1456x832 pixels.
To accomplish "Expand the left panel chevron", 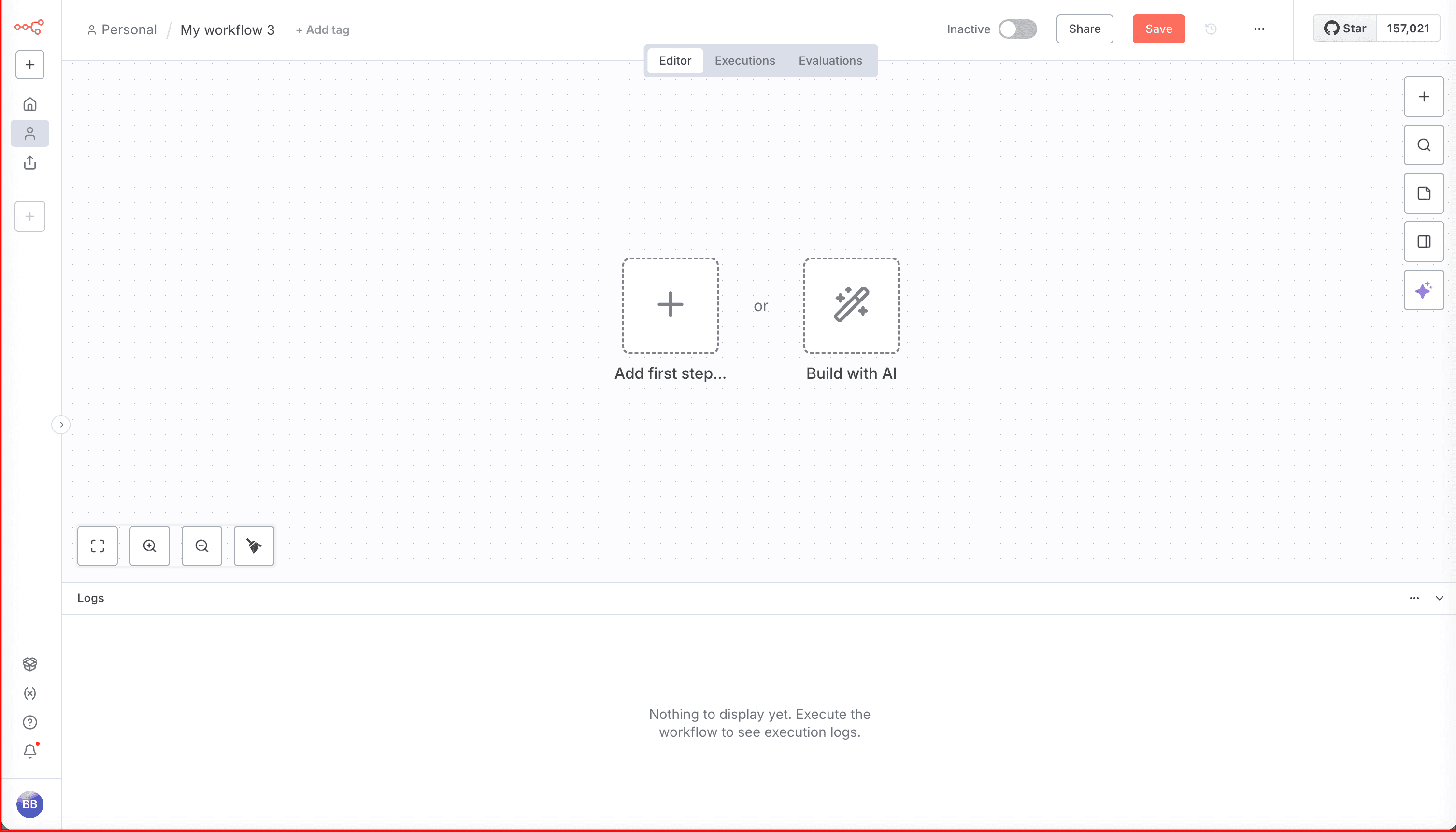I will [x=62, y=424].
